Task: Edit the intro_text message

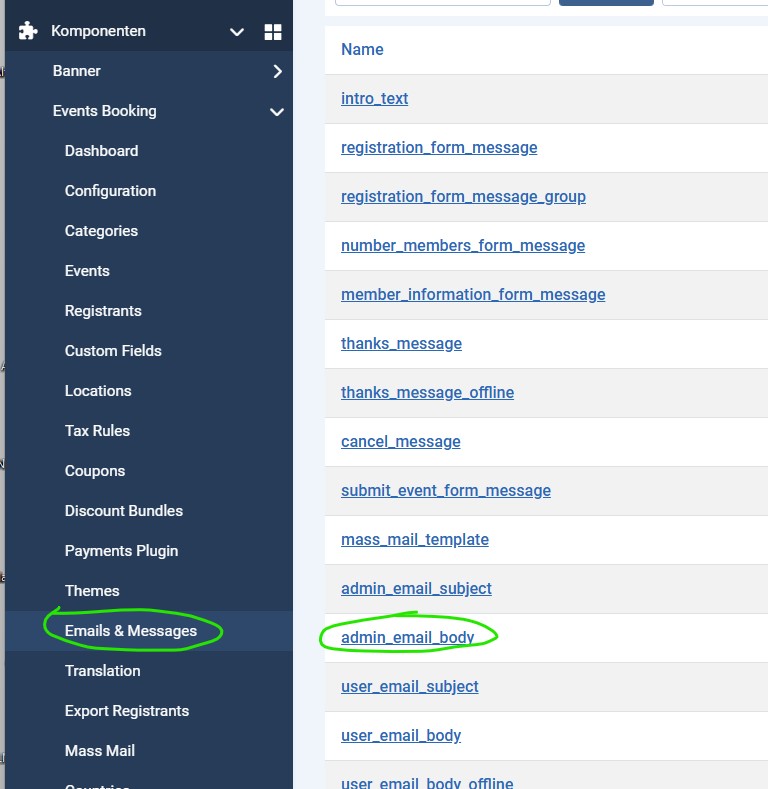Action: coord(374,98)
